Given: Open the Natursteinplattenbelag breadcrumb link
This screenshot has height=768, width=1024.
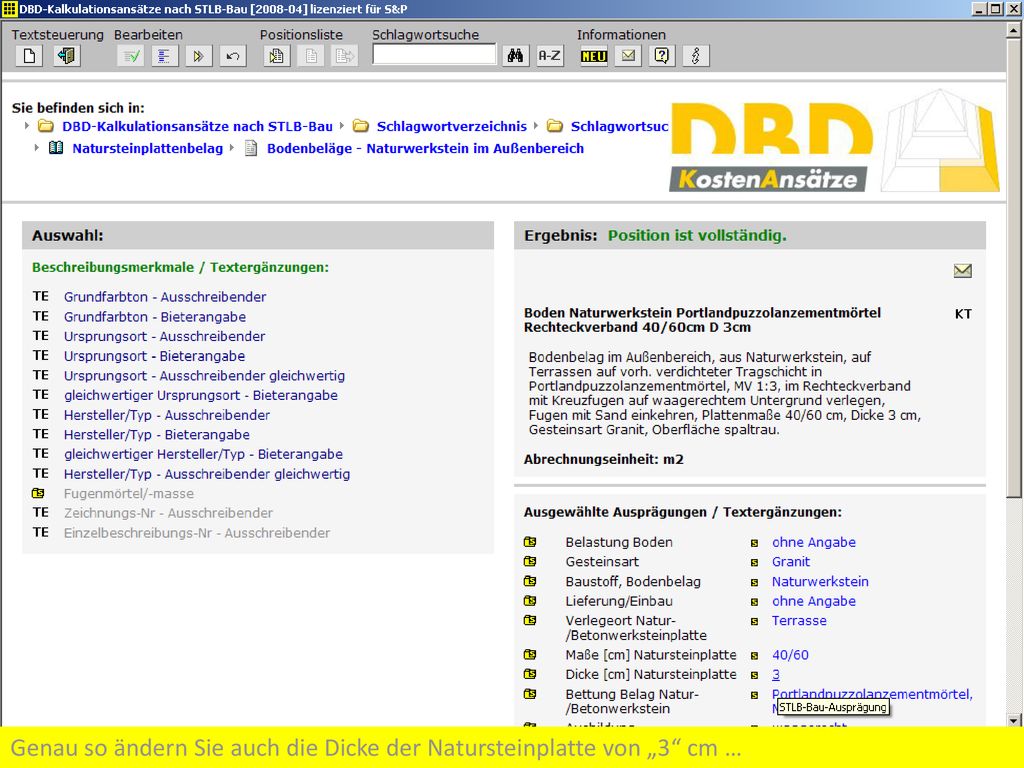Looking at the screenshot, I should (x=148, y=149).
